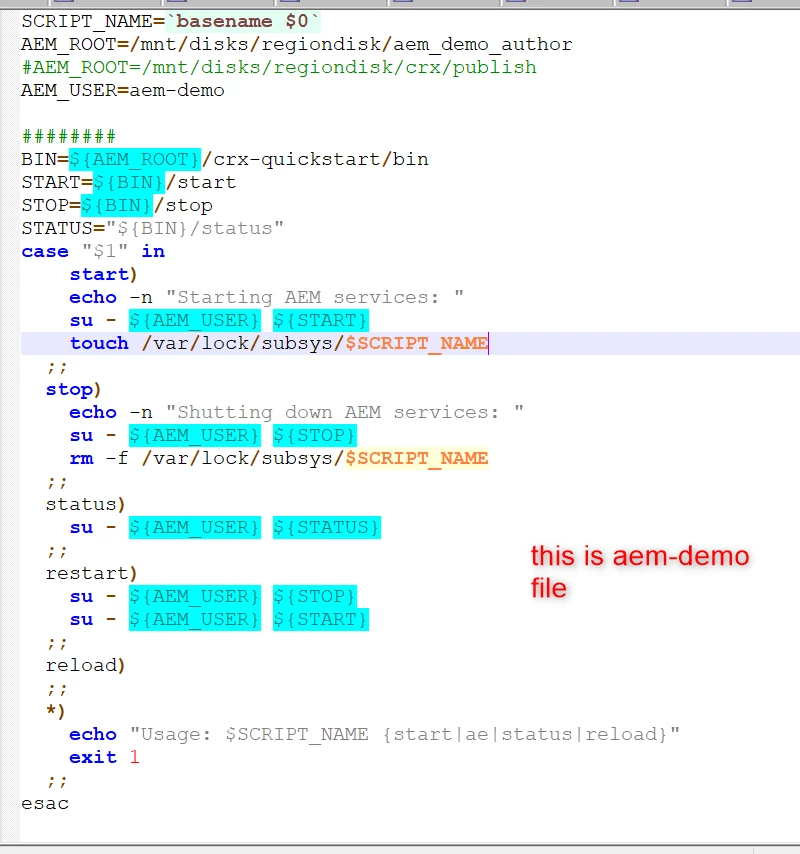Click the restart) case label
Screen dimensions: 800x854
click(x=91, y=574)
